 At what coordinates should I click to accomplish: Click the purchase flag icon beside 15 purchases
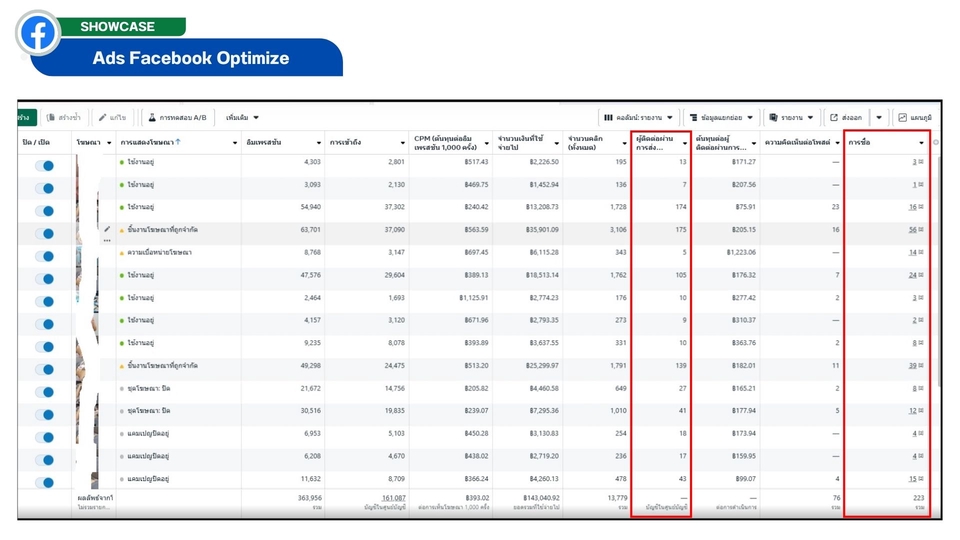pos(921,479)
